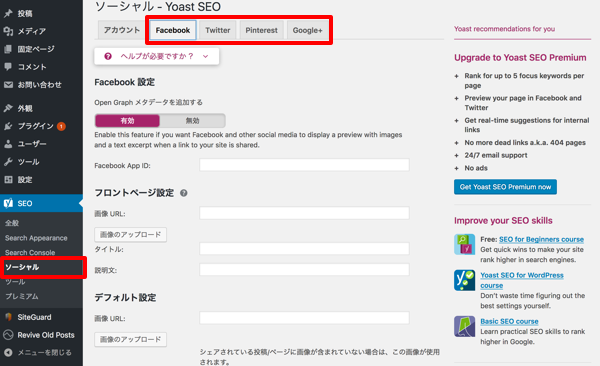The width and height of the screenshot is (600, 366).
Task: Click the envelope icon beside お問い合わせ
Action: coord(8,85)
